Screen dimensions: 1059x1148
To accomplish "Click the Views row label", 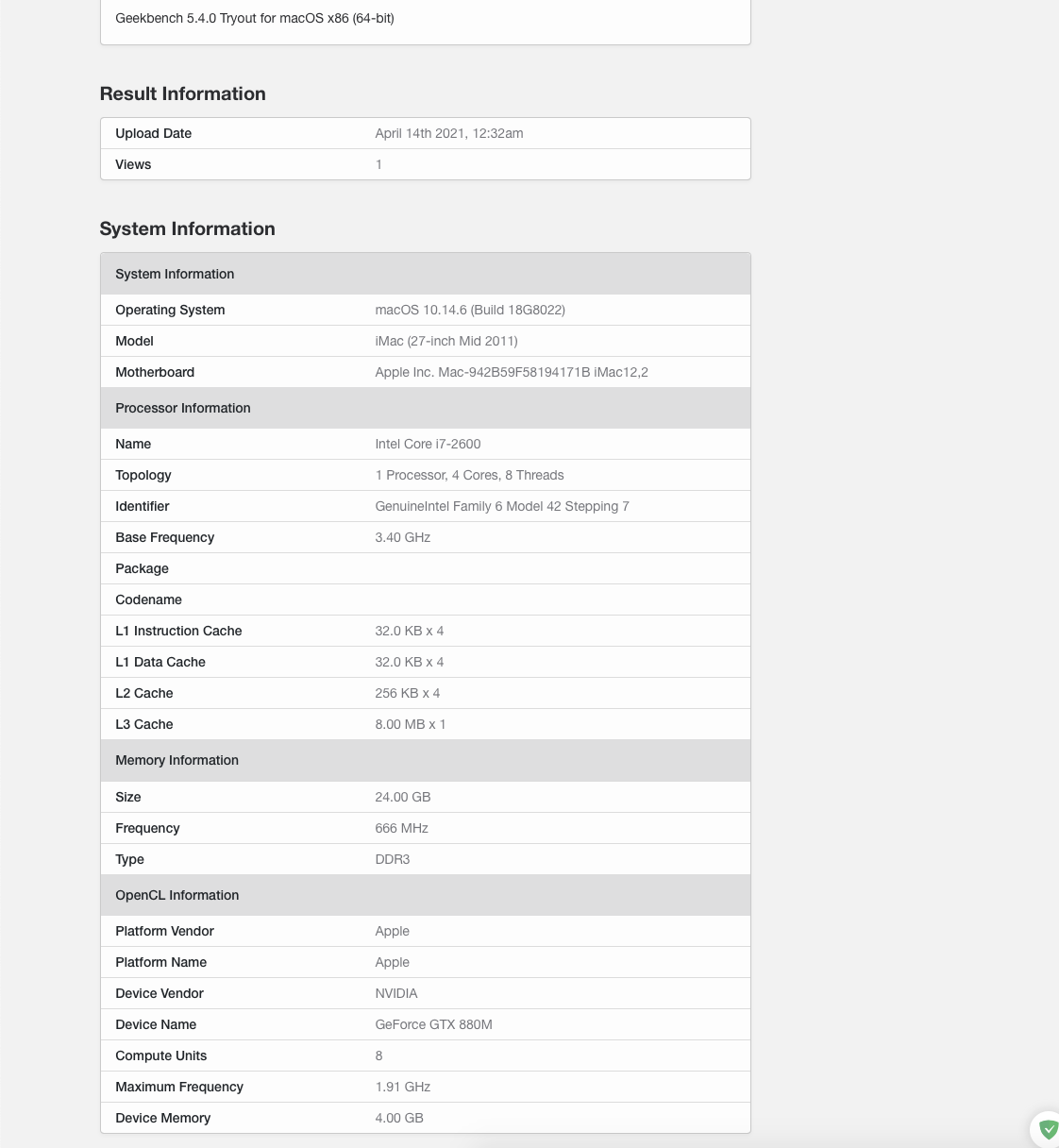I will click(133, 164).
